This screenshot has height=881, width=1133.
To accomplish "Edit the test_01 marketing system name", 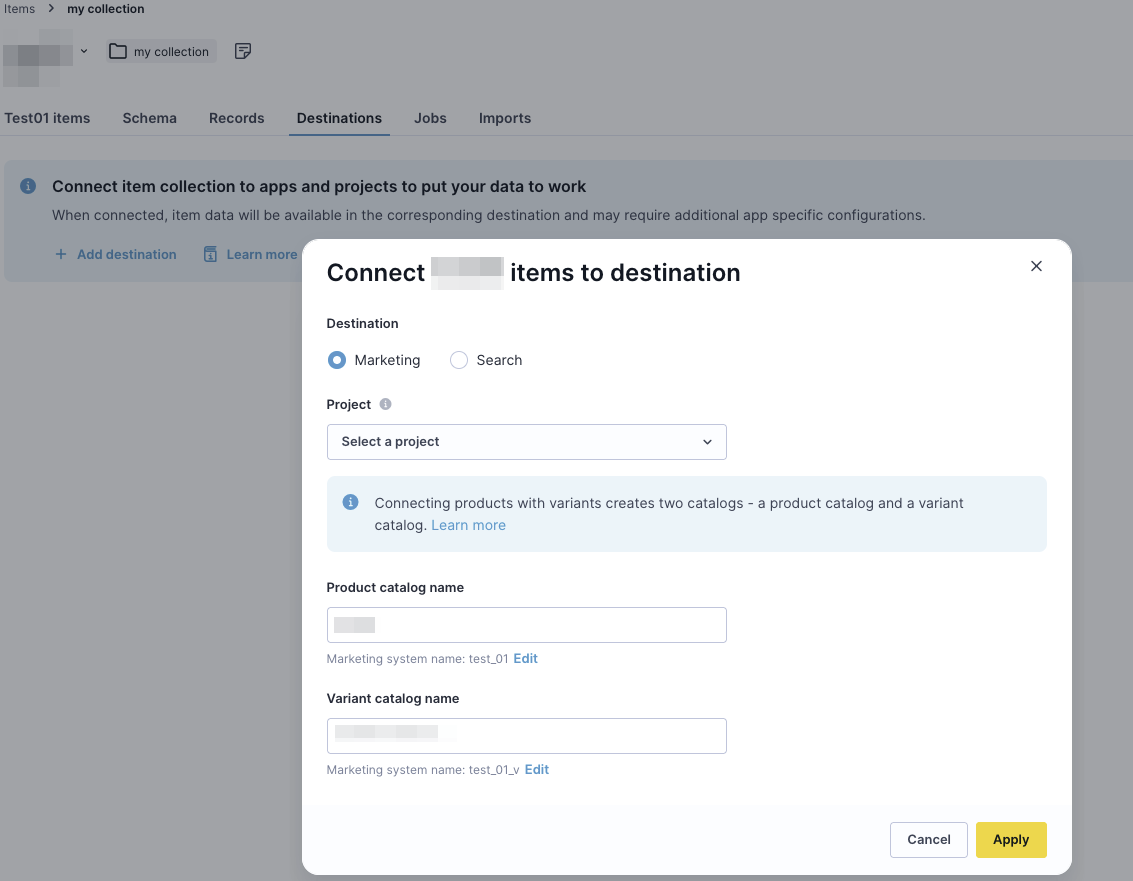I will point(525,658).
